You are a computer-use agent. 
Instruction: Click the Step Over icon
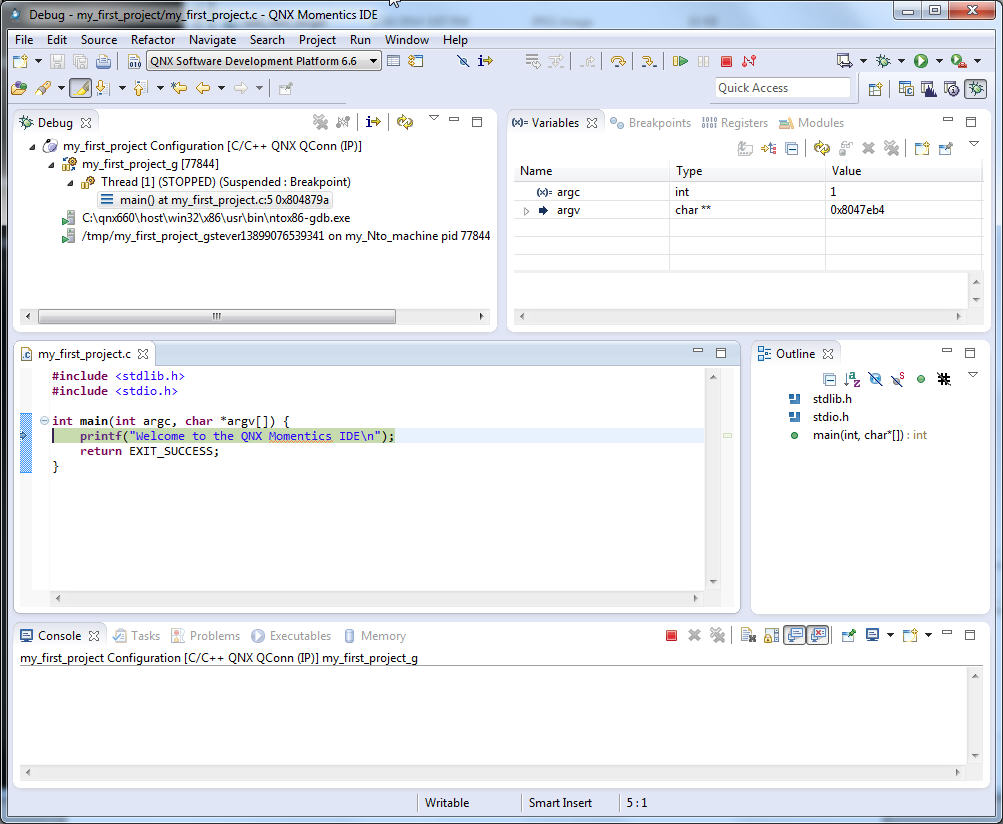(x=618, y=61)
